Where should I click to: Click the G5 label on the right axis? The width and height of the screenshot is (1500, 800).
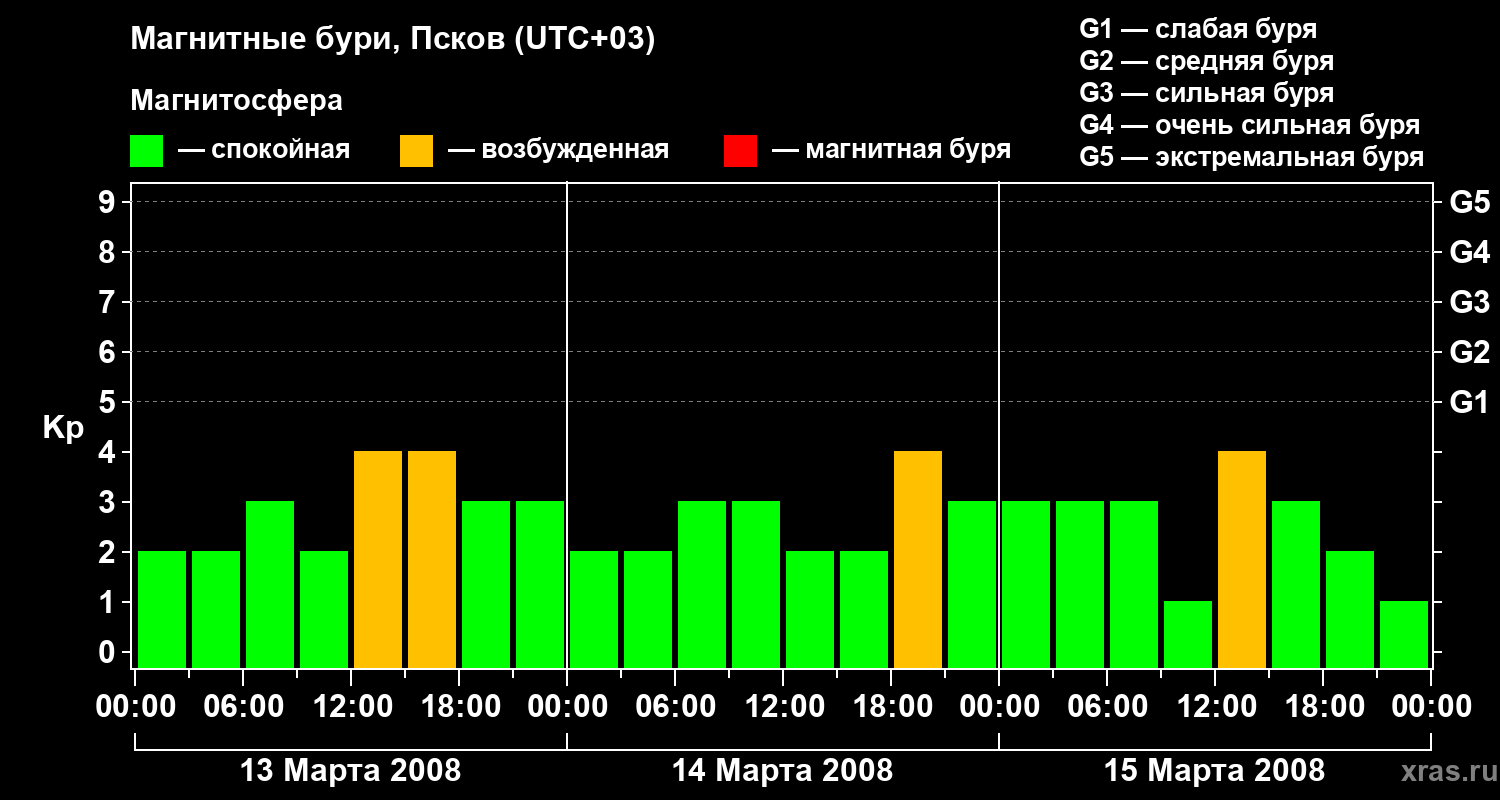[1469, 202]
